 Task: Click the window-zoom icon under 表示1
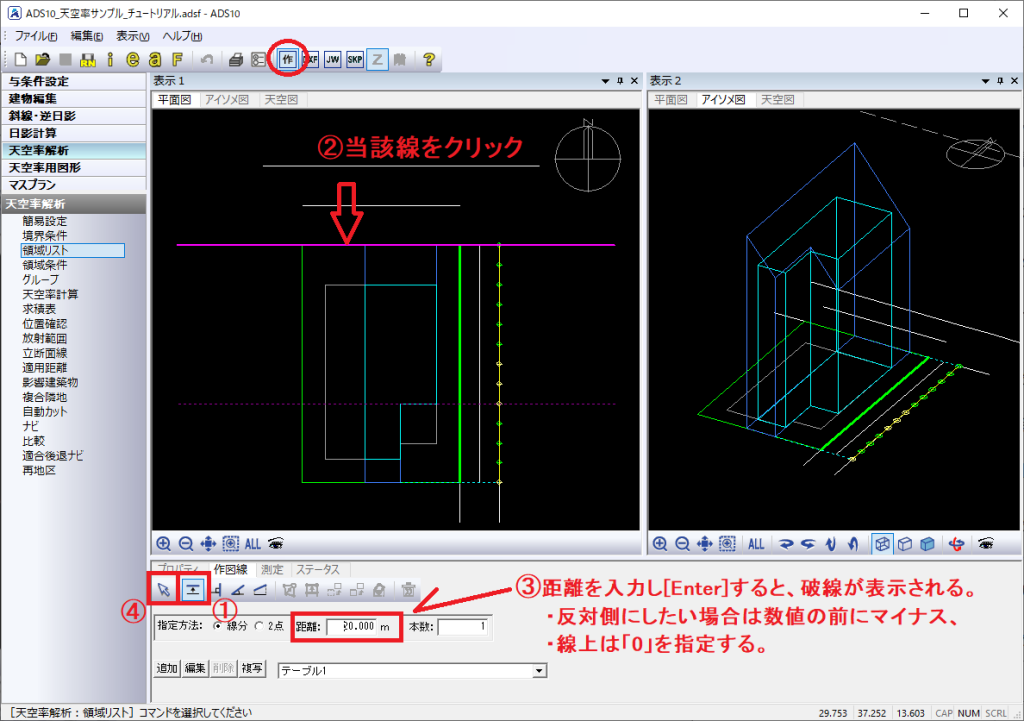pyautogui.click(x=231, y=543)
